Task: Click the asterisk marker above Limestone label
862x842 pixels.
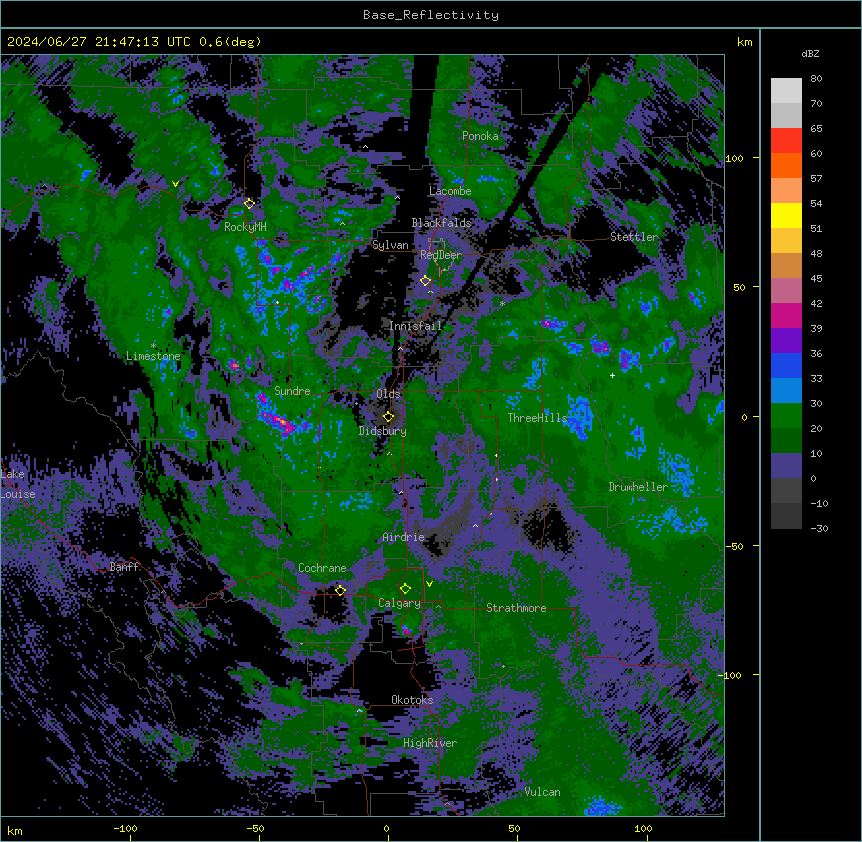Action: 153,346
